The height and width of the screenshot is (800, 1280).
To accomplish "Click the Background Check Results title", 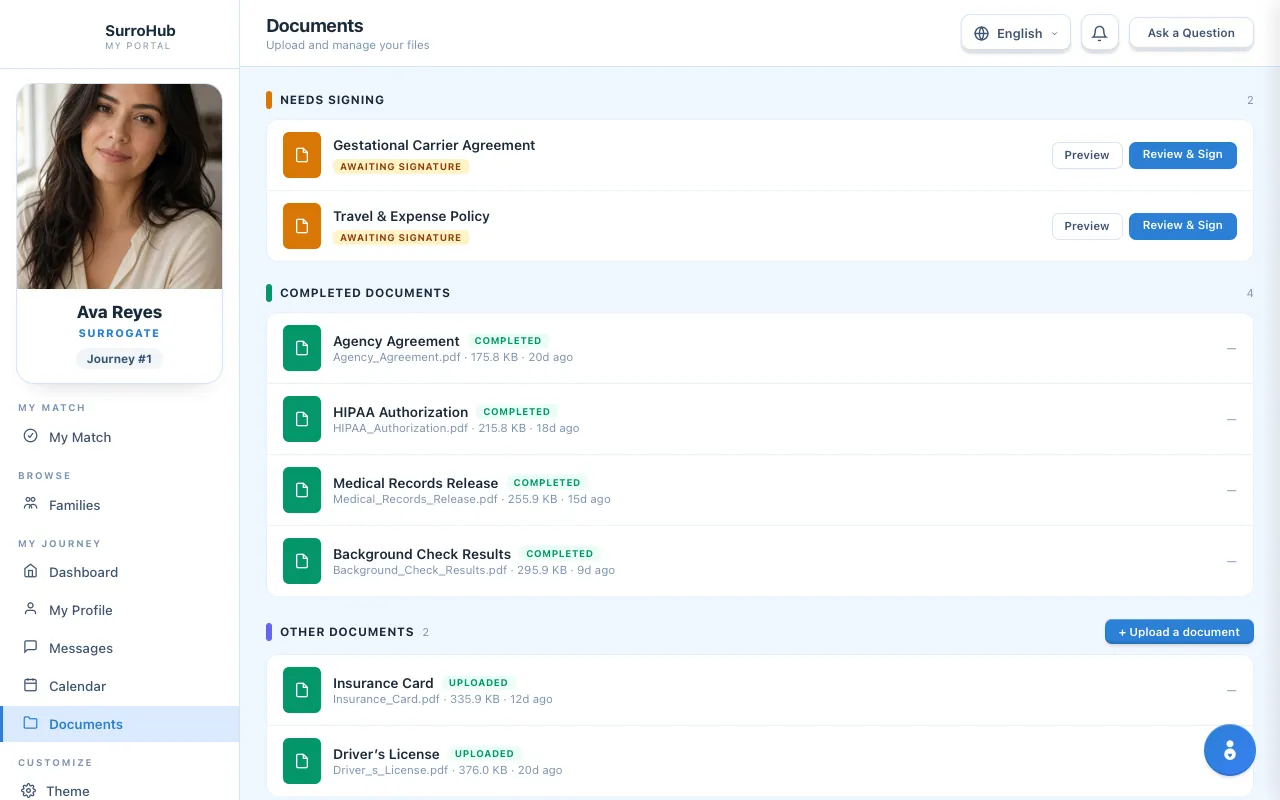I will point(422,554).
